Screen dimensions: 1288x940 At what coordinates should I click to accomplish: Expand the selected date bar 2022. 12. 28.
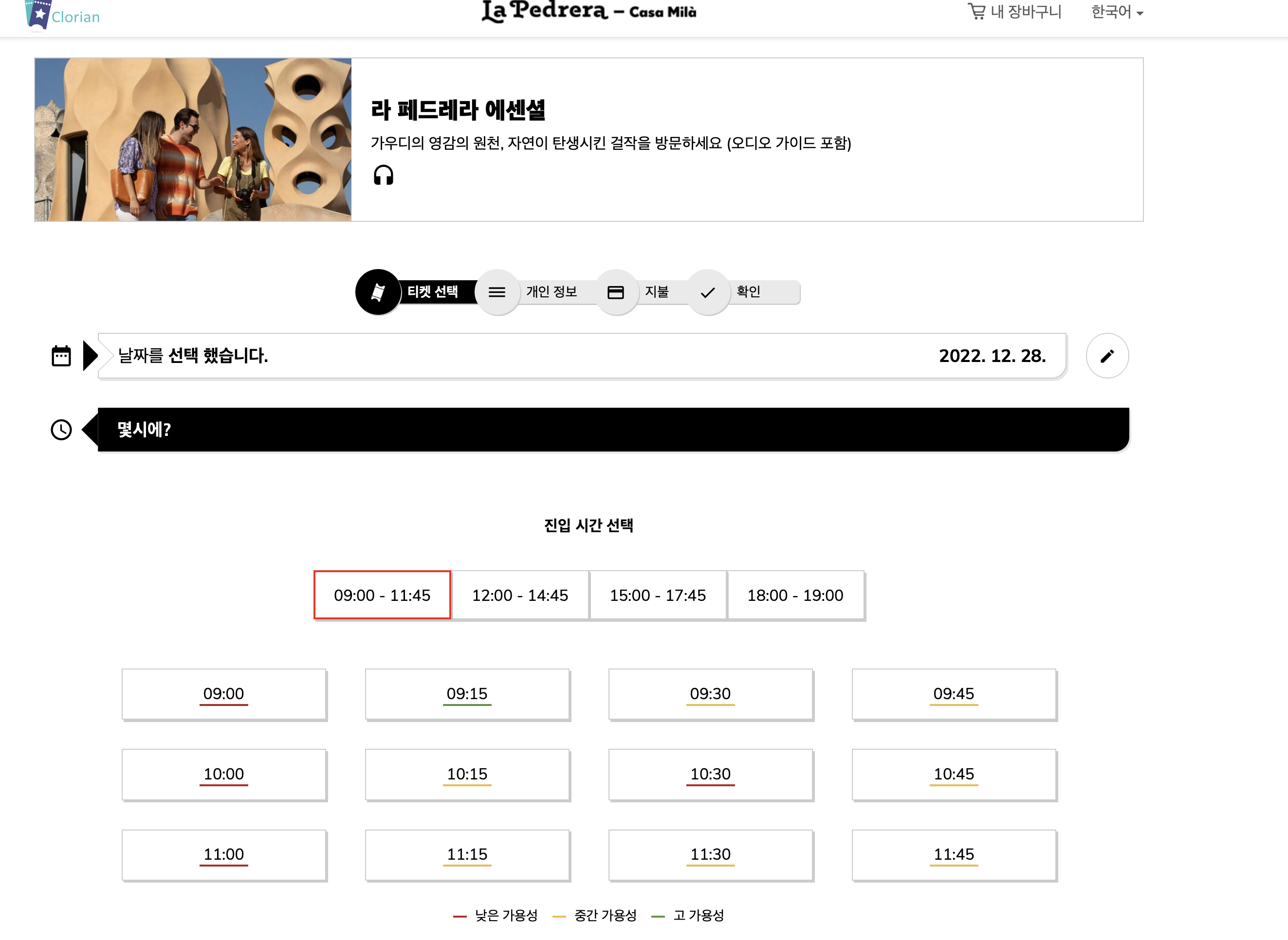[582, 356]
